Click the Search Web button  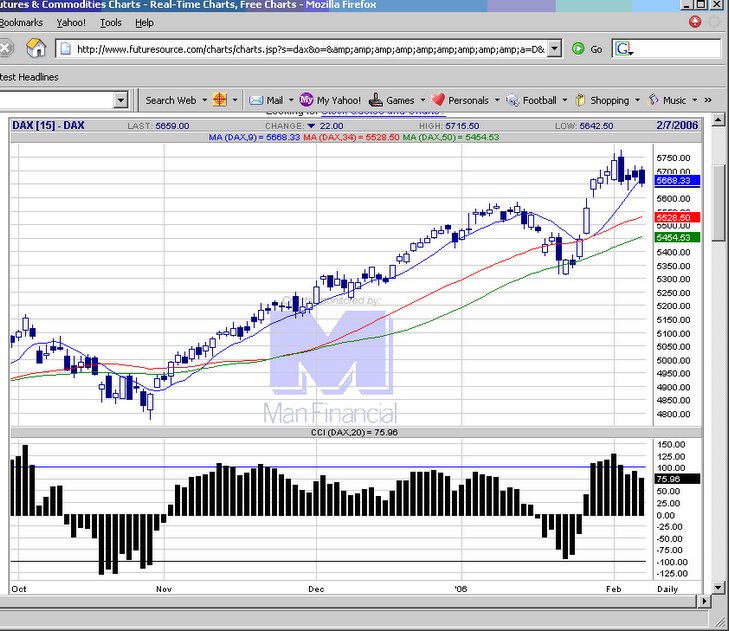coord(171,100)
